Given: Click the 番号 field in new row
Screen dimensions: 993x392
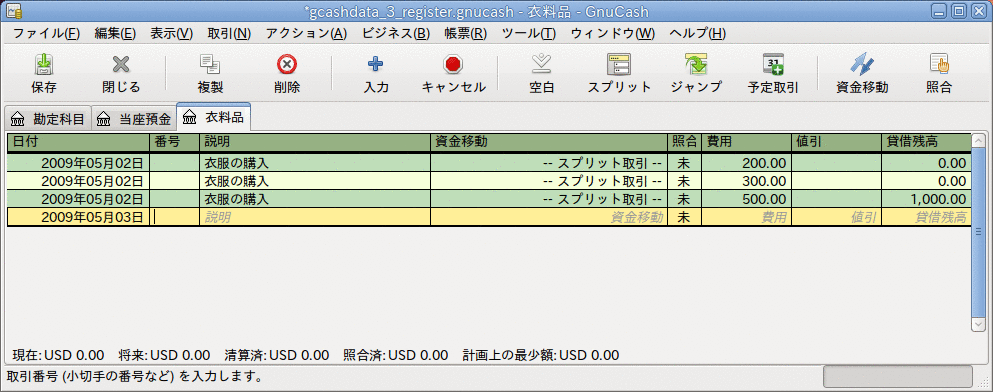Looking at the screenshot, I should click(175, 217).
